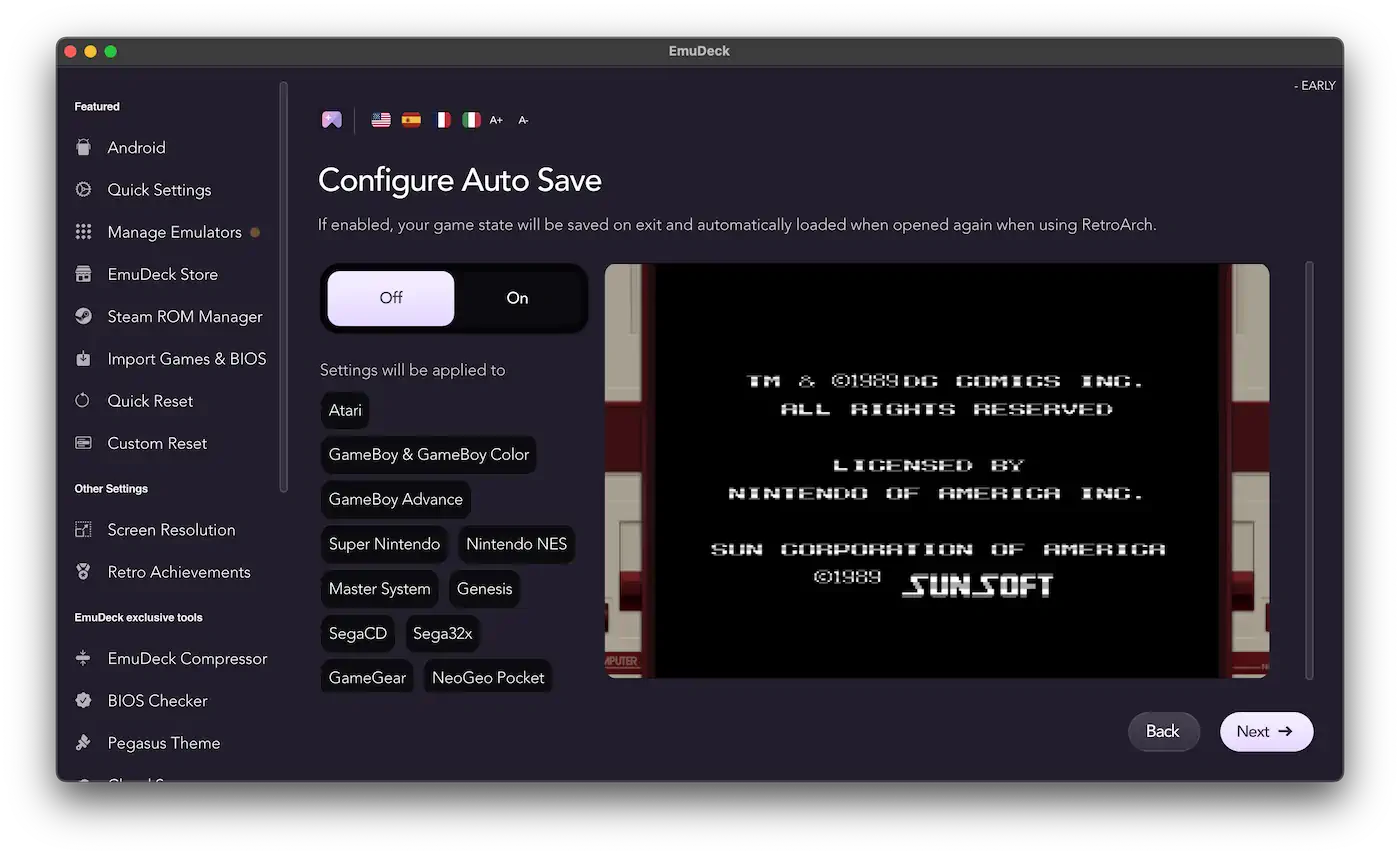Click the Settings will be applied to text
The image size is (1400, 856).
(412, 370)
